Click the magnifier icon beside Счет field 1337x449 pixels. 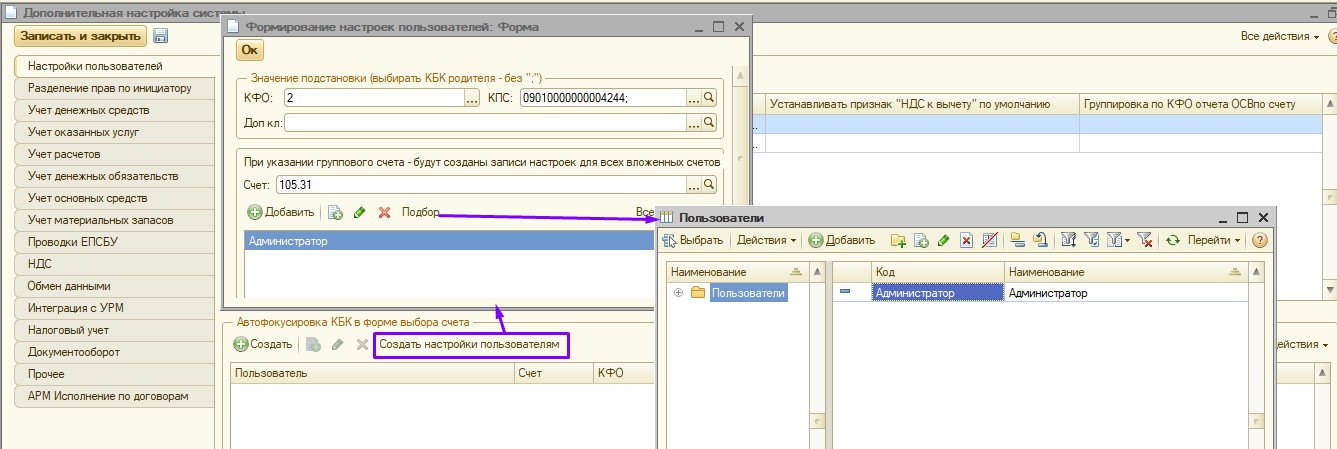click(710, 185)
